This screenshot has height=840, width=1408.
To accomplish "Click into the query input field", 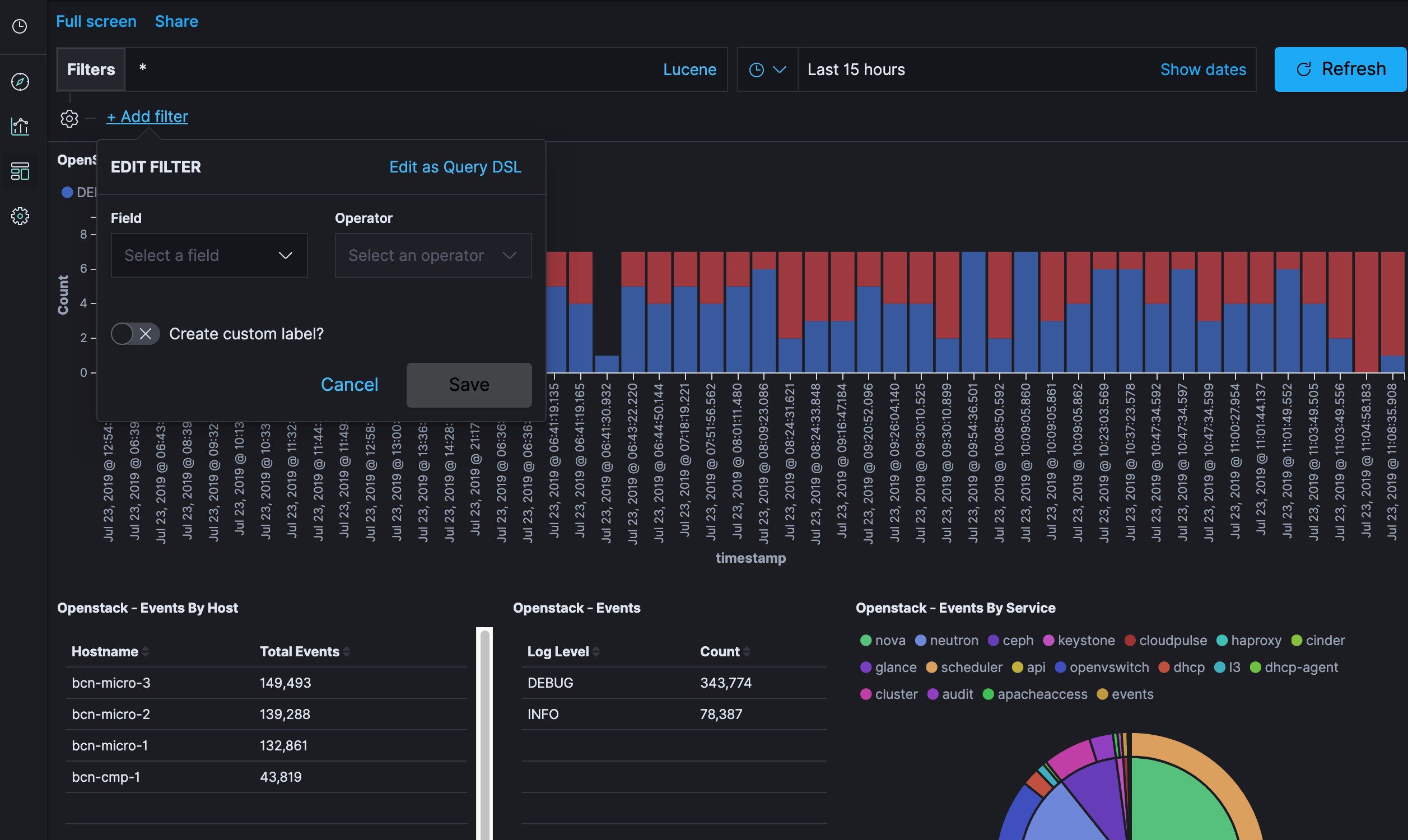I will click(x=390, y=69).
